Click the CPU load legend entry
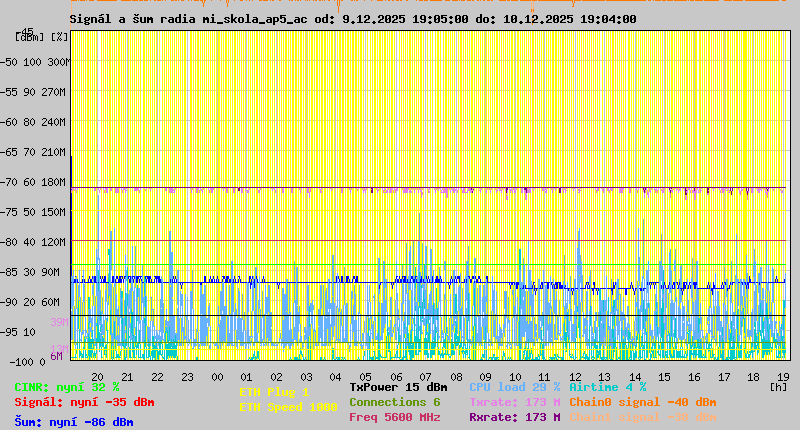 [514, 387]
